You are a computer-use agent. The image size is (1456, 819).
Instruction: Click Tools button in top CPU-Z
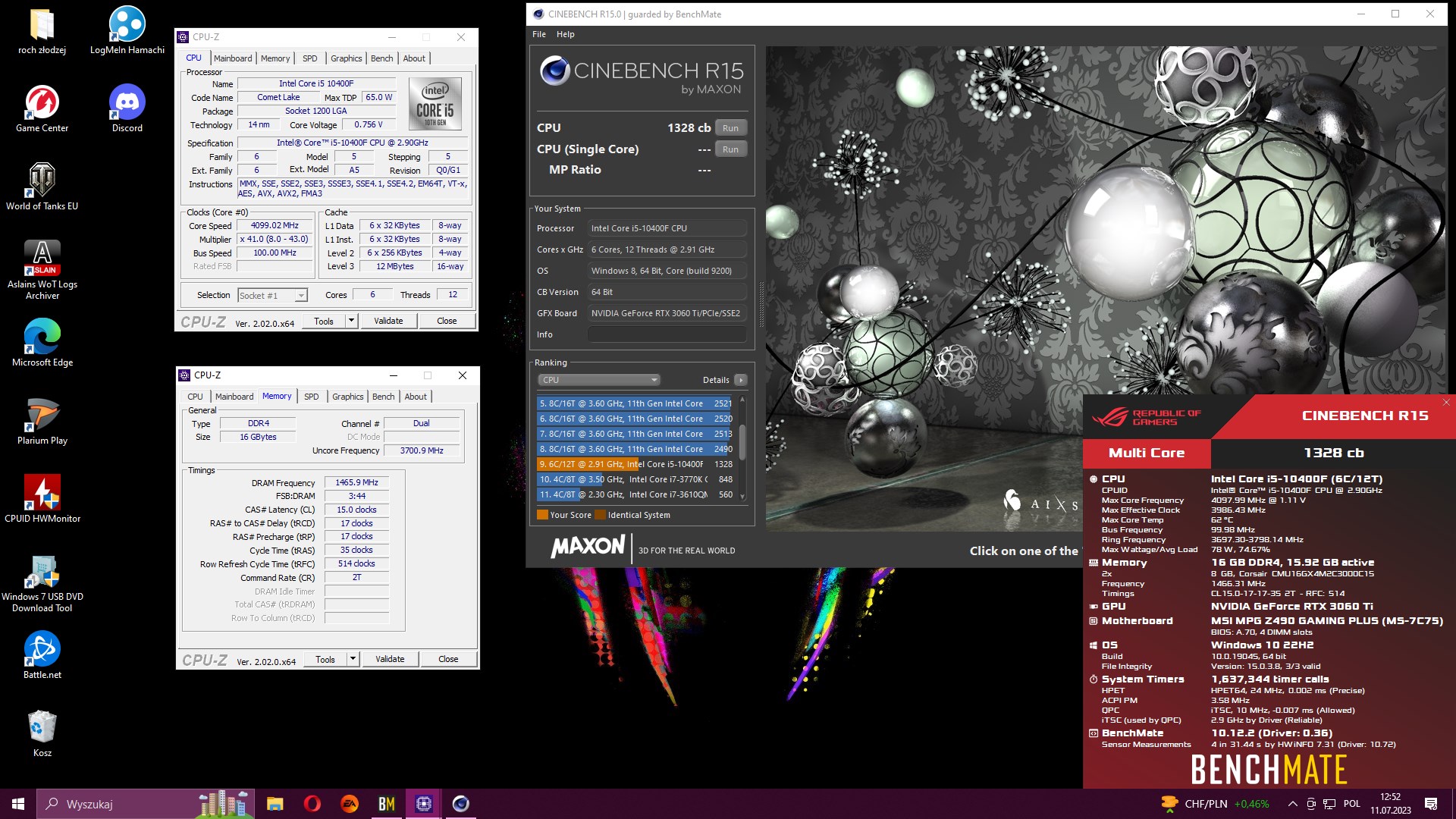[x=324, y=321]
